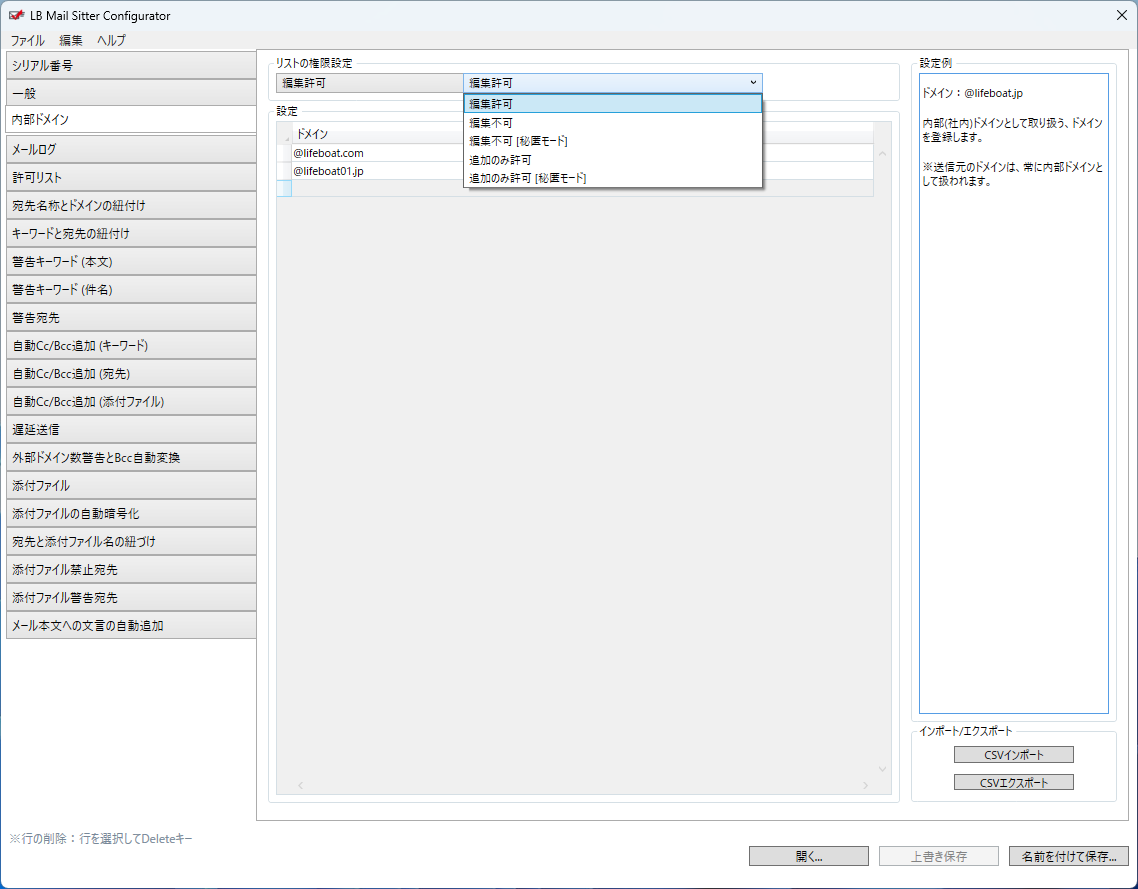Viewport: 1138px width, 889px height.
Task: Select the 追加のみ許可 dropdown option
Action: click(x=500, y=160)
